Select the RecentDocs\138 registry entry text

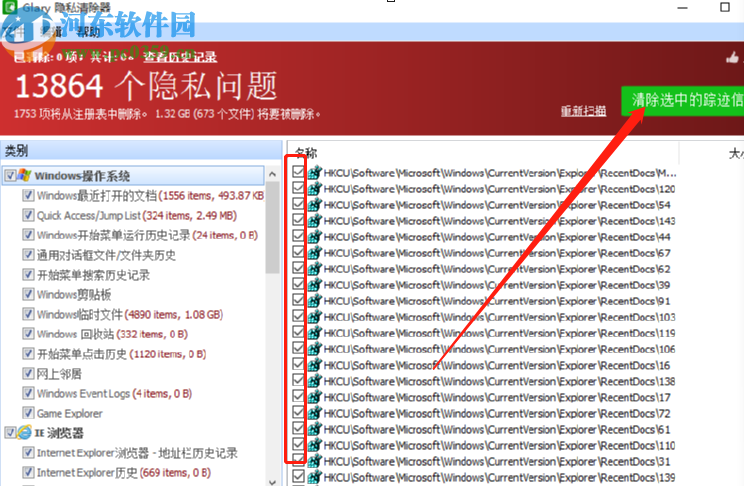pos(499,382)
